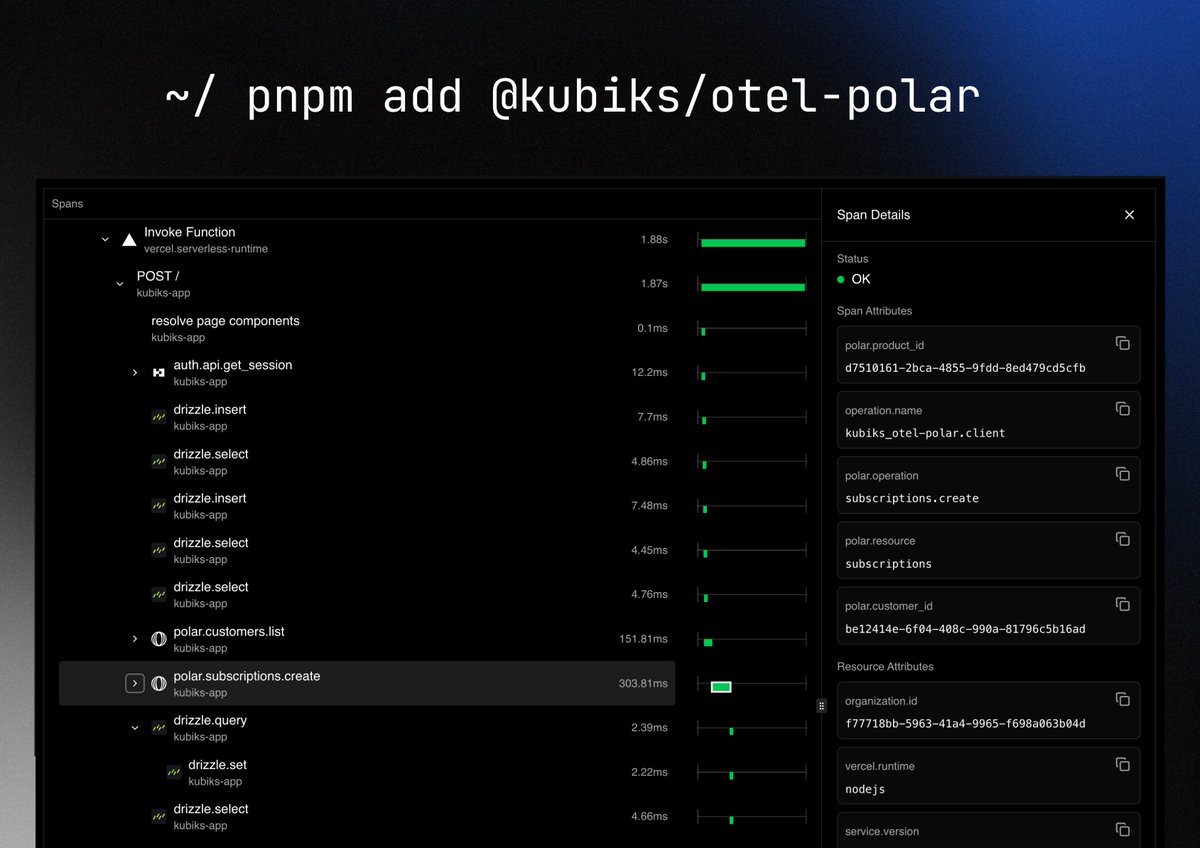Click the 1.87s duration value
Image resolution: width=1200 pixels, height=848 pixels.
[x=654, y=284]
